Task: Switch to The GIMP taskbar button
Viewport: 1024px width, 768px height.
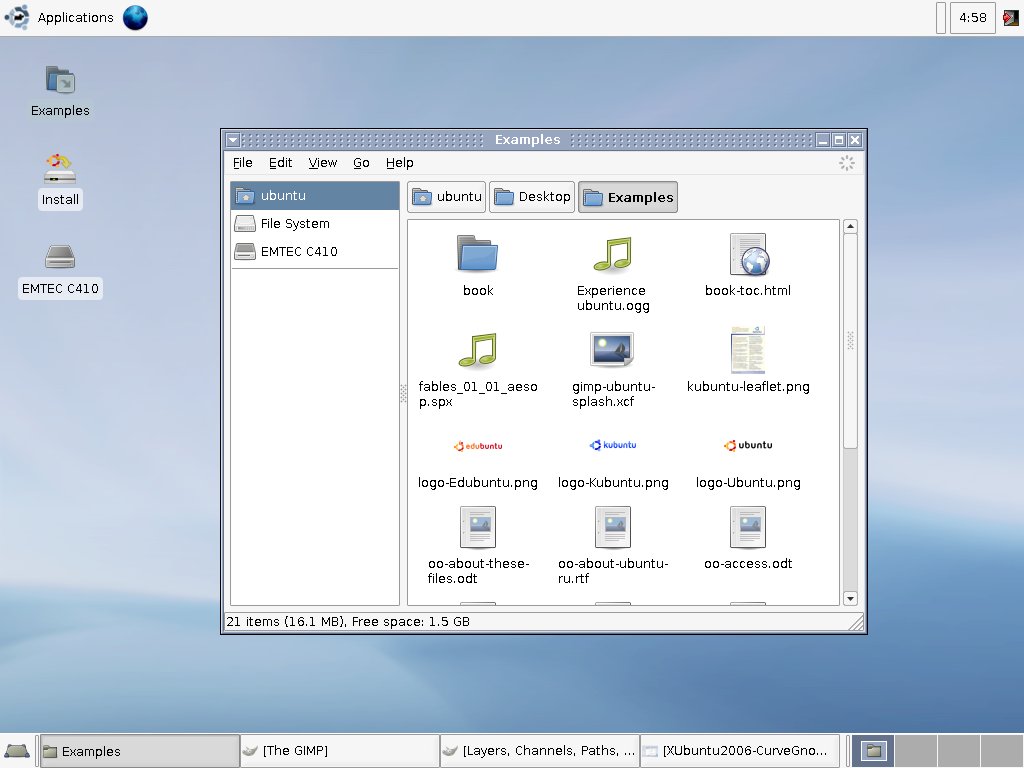Action: [x=340, y=751]
